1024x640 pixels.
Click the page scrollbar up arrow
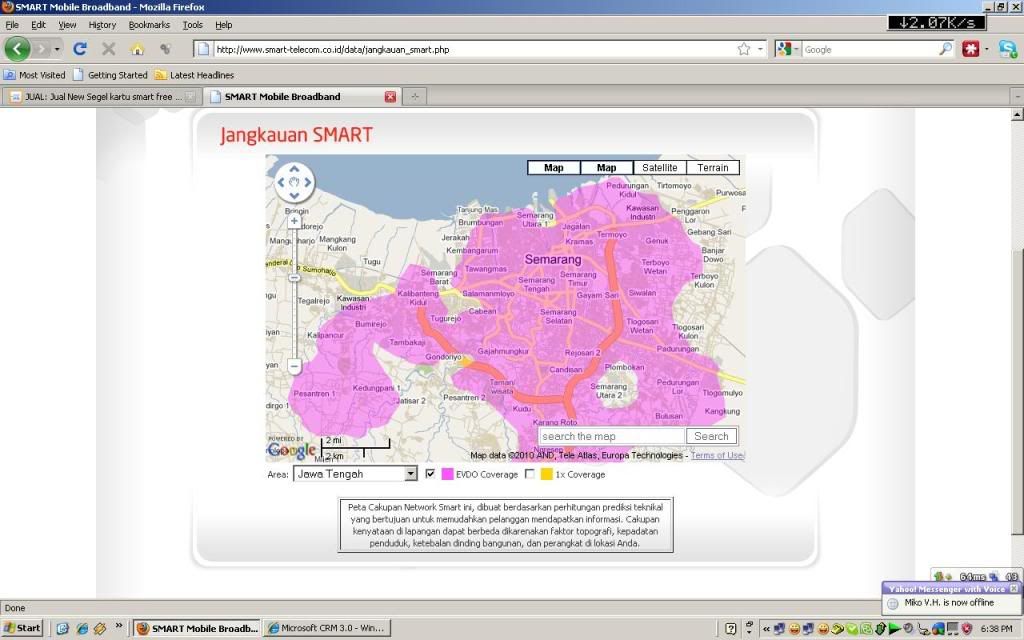tap(1017, 115)
